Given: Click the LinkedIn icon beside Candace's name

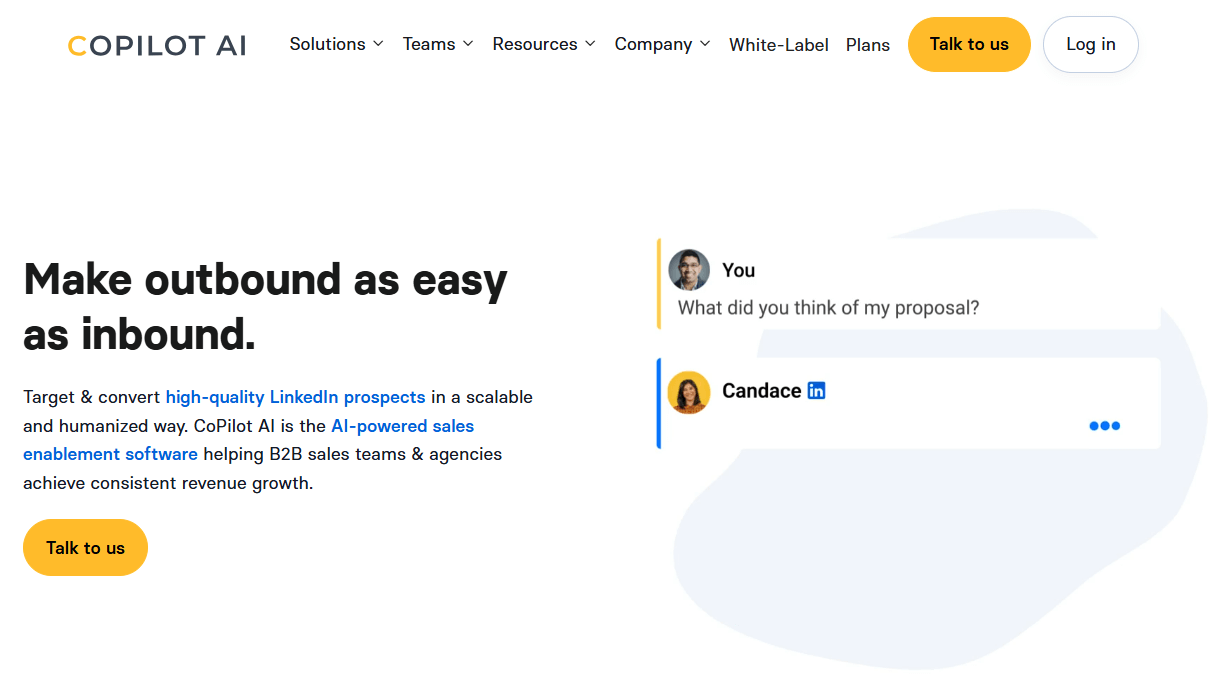Looking at the screenshot, I should 816,390.
